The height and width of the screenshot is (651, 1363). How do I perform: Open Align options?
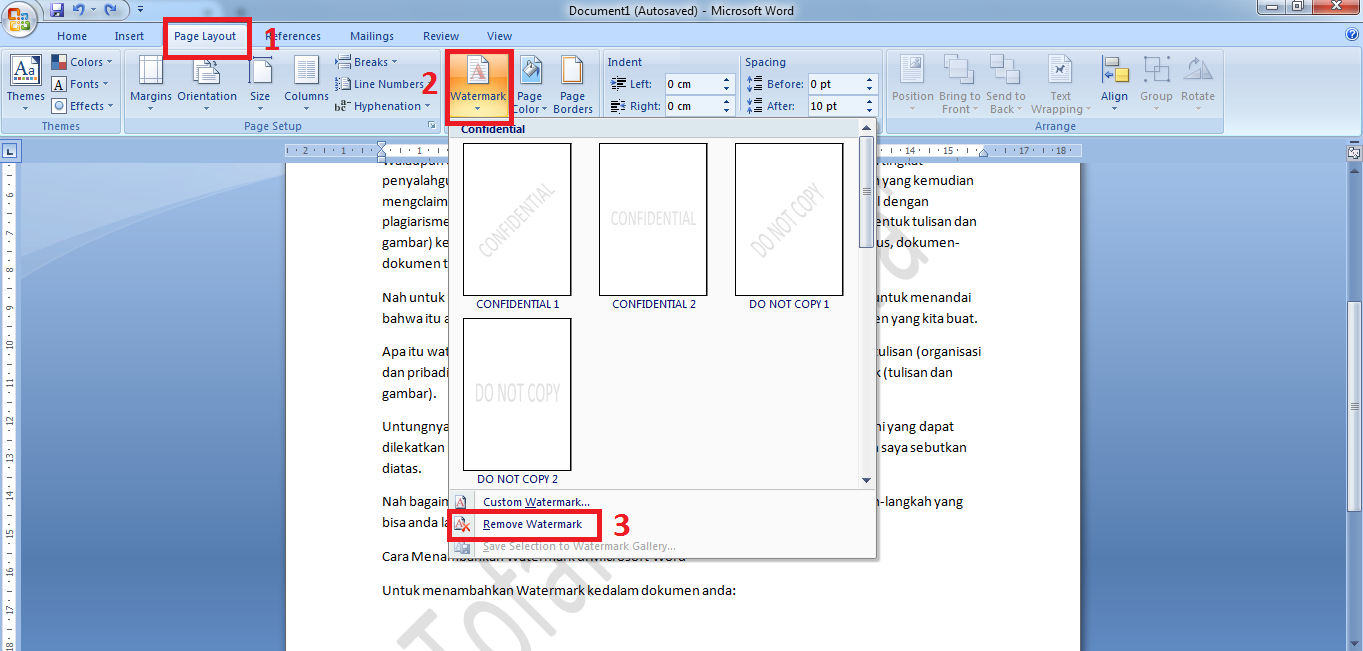pos(1114,84)
